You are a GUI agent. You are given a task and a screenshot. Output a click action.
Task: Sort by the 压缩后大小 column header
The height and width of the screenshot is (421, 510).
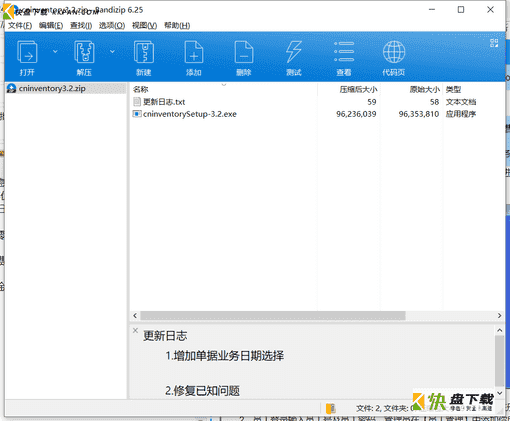click(x=358, y=89)
